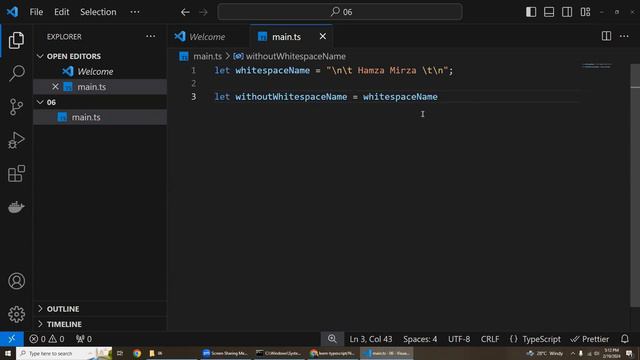Open the Selection menu
The image size is (640, 360).
(98, 12)
